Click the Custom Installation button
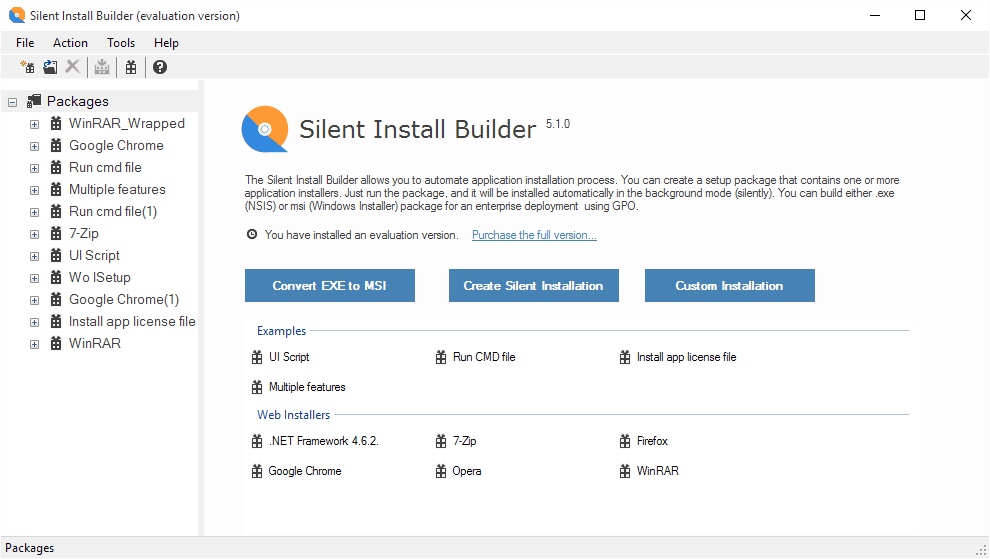Viewport: 990px width, 559px height. point(729,286)
